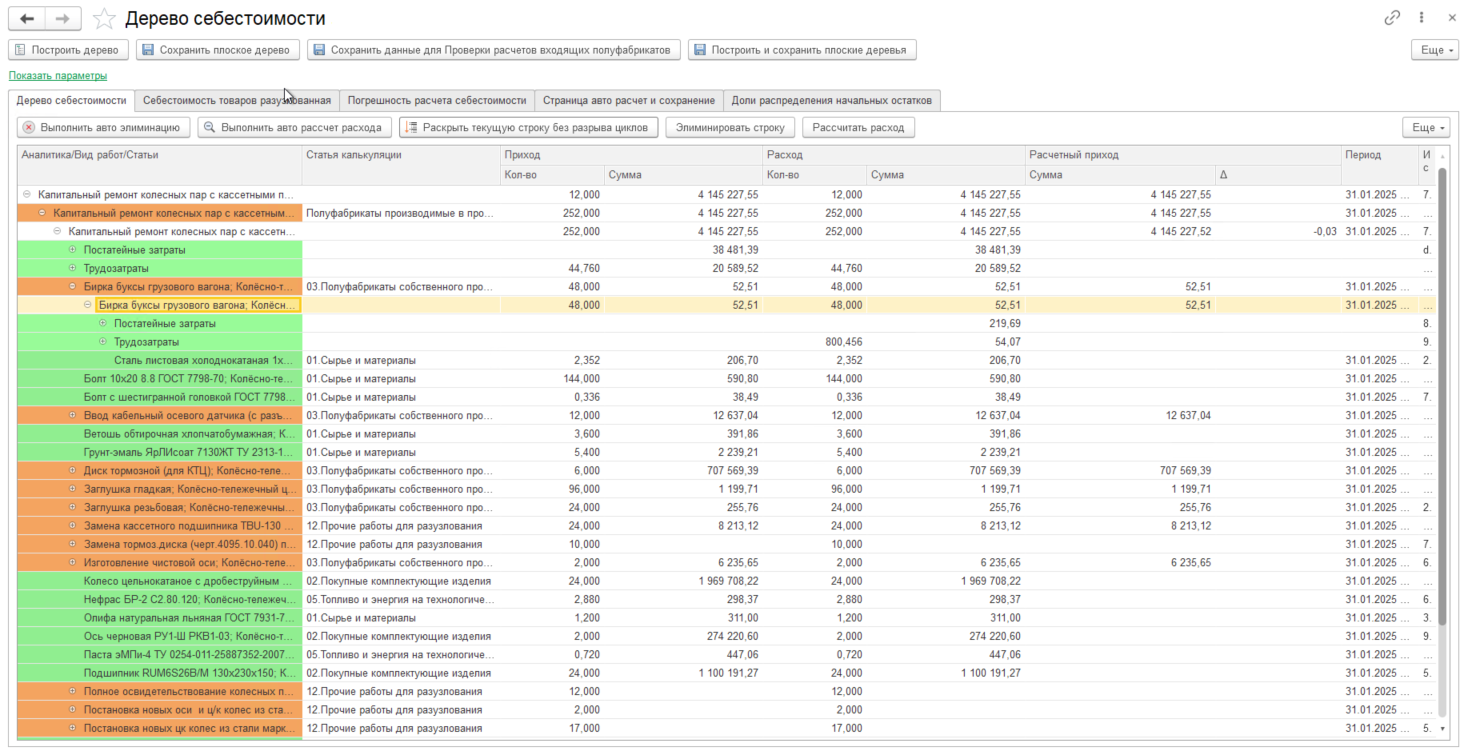
Task: Expand the Ввод кабельный осевого датчика row
Action: [x=72, y=415]
